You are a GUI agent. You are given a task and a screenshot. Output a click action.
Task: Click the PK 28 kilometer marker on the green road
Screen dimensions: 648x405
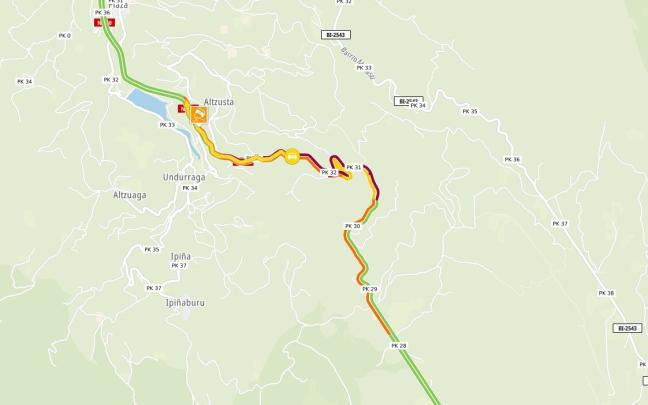[398, 345]
